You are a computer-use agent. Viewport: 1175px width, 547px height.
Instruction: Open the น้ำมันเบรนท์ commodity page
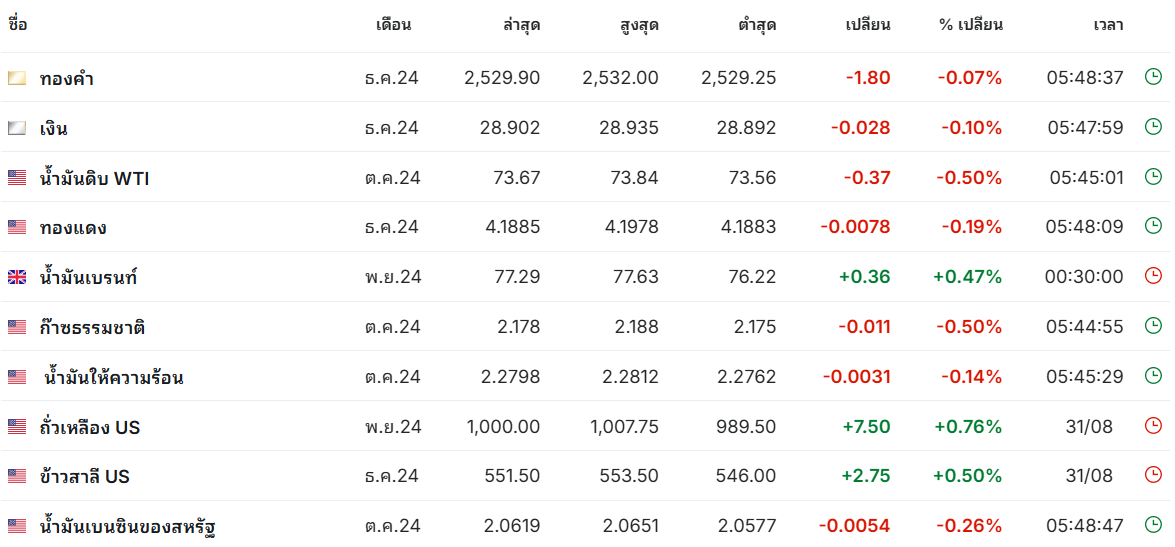[88, 277]
